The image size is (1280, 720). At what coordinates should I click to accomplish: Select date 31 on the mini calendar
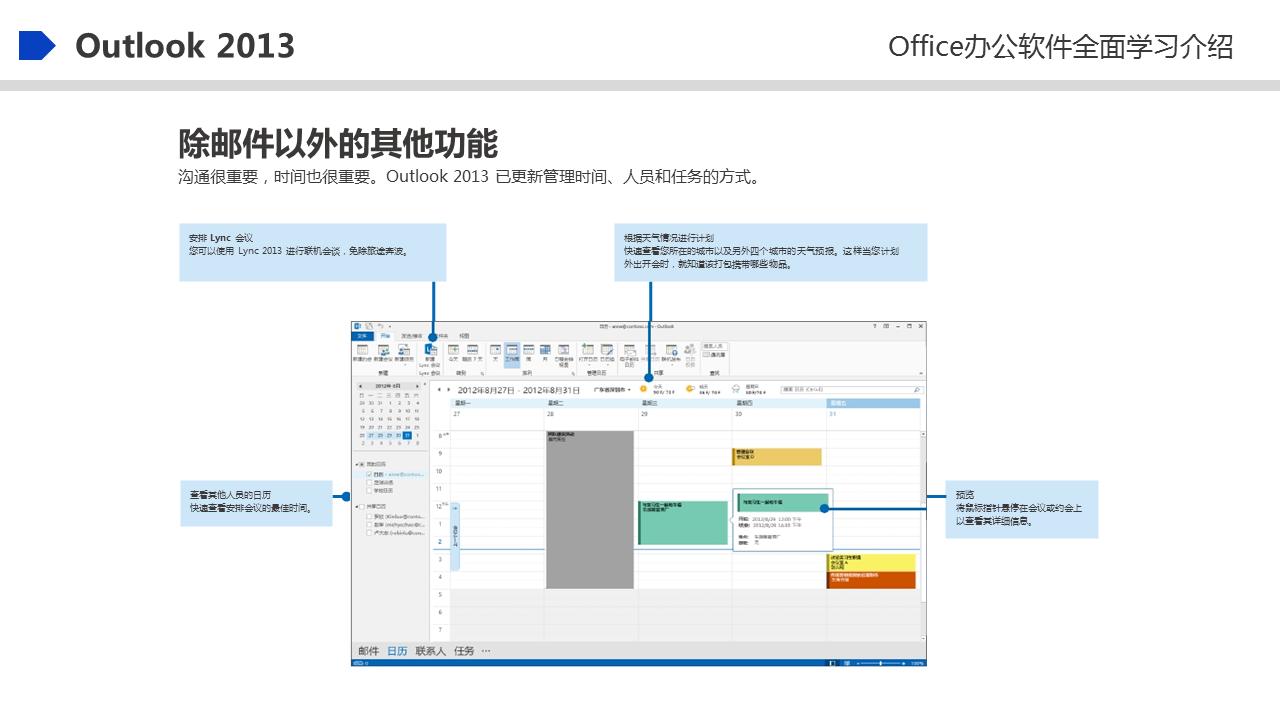408,435
